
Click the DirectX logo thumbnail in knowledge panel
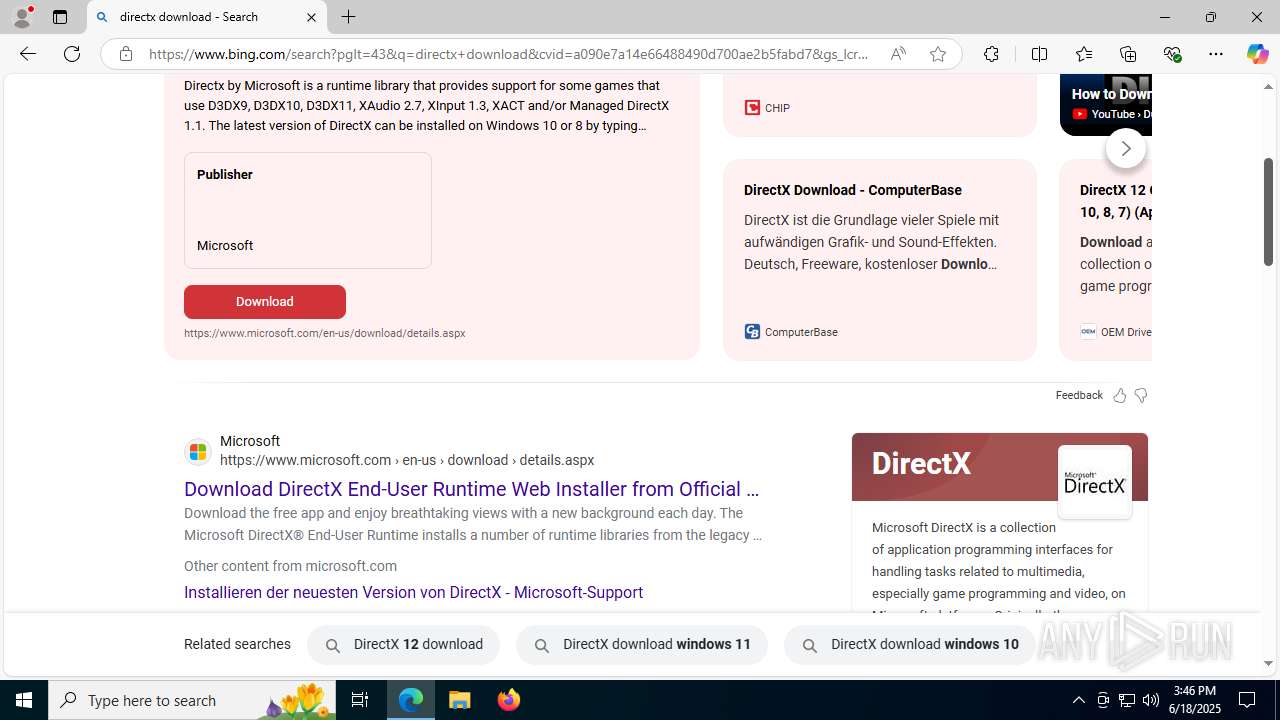point(1095,482)
